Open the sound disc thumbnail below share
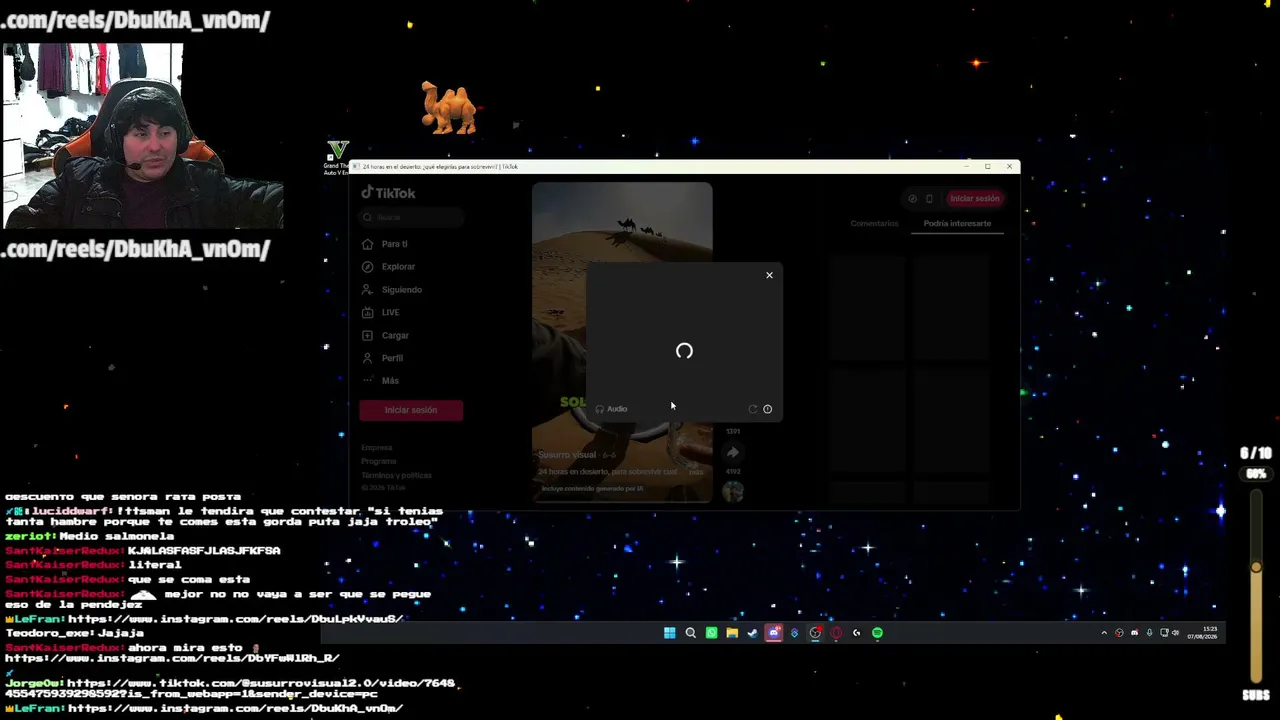 click(733, 491)
